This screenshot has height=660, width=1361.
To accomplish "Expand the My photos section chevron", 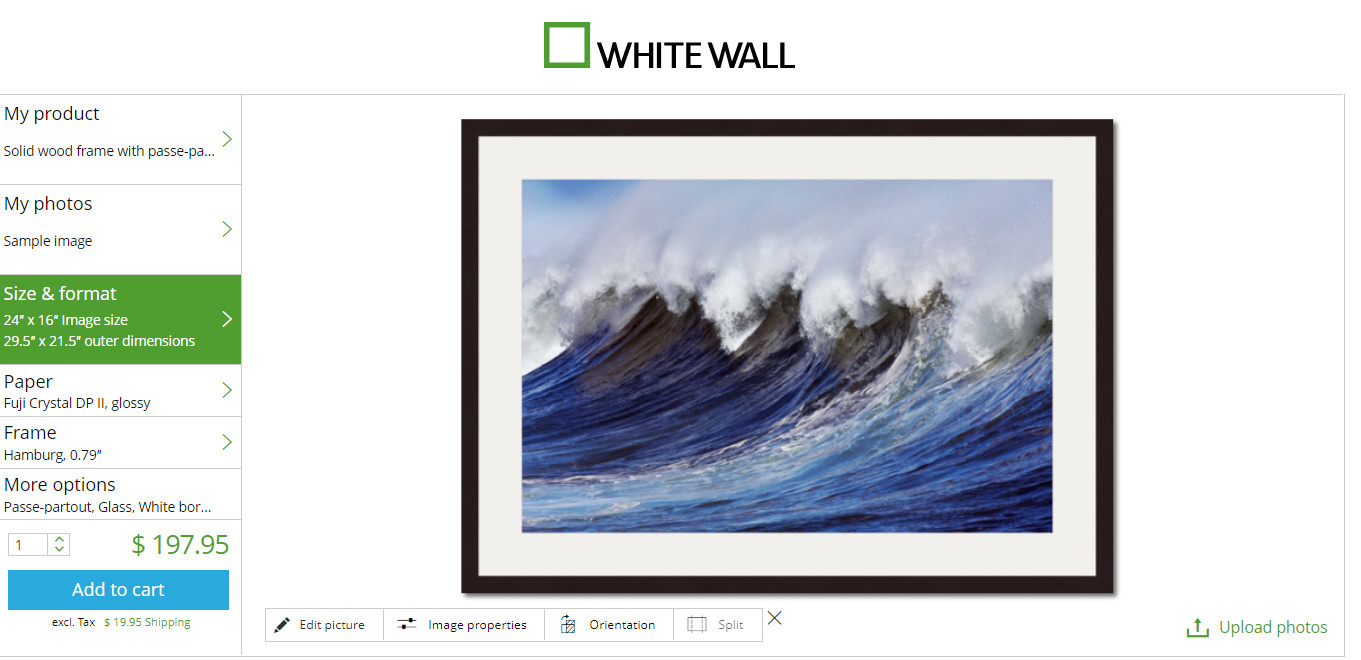I will tap(227, 229).
